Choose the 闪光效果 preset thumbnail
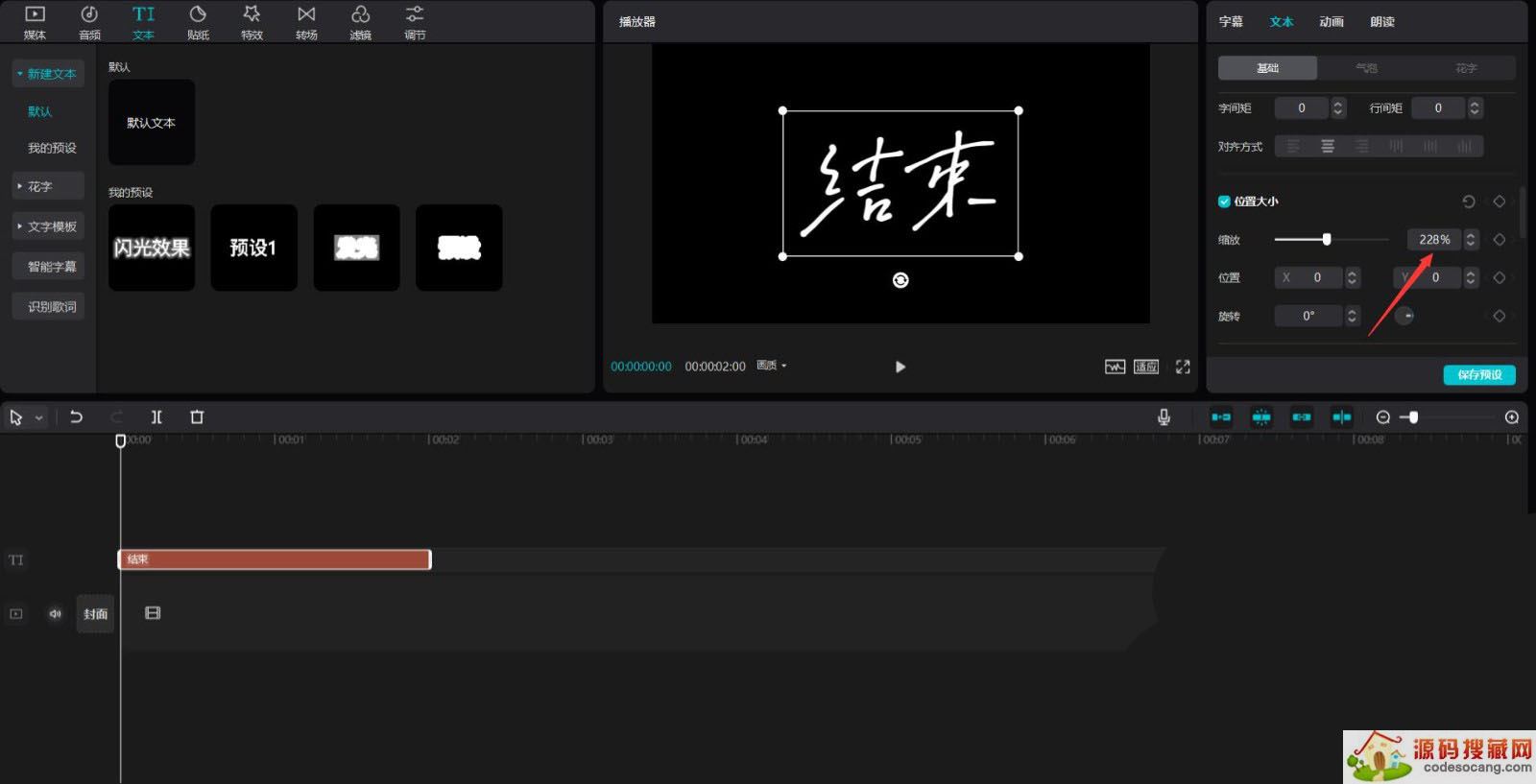 (152, 248)
